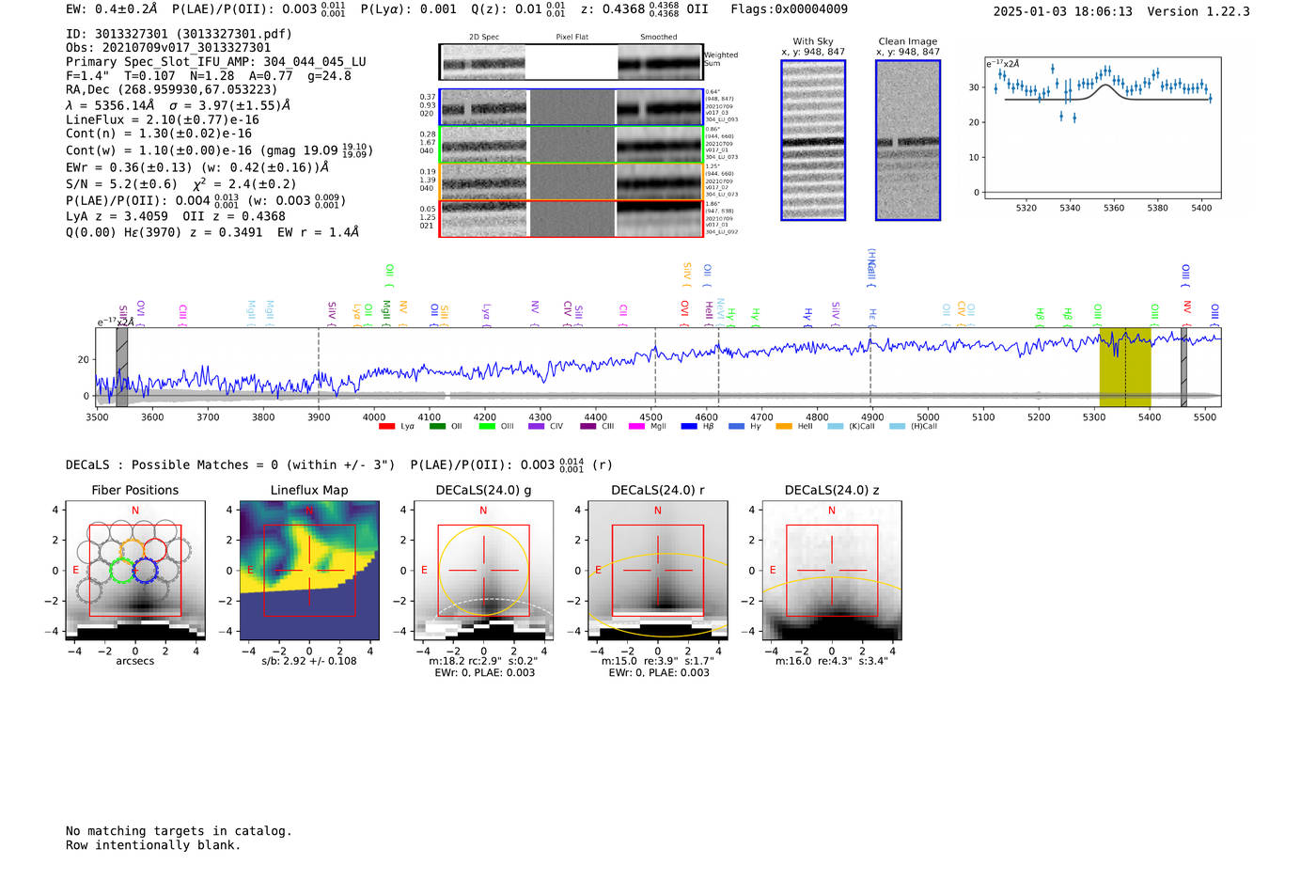Open the Lineflux Map image
Image resolution: width=1316 pixels, height=896 pixels.
point(309,571)
